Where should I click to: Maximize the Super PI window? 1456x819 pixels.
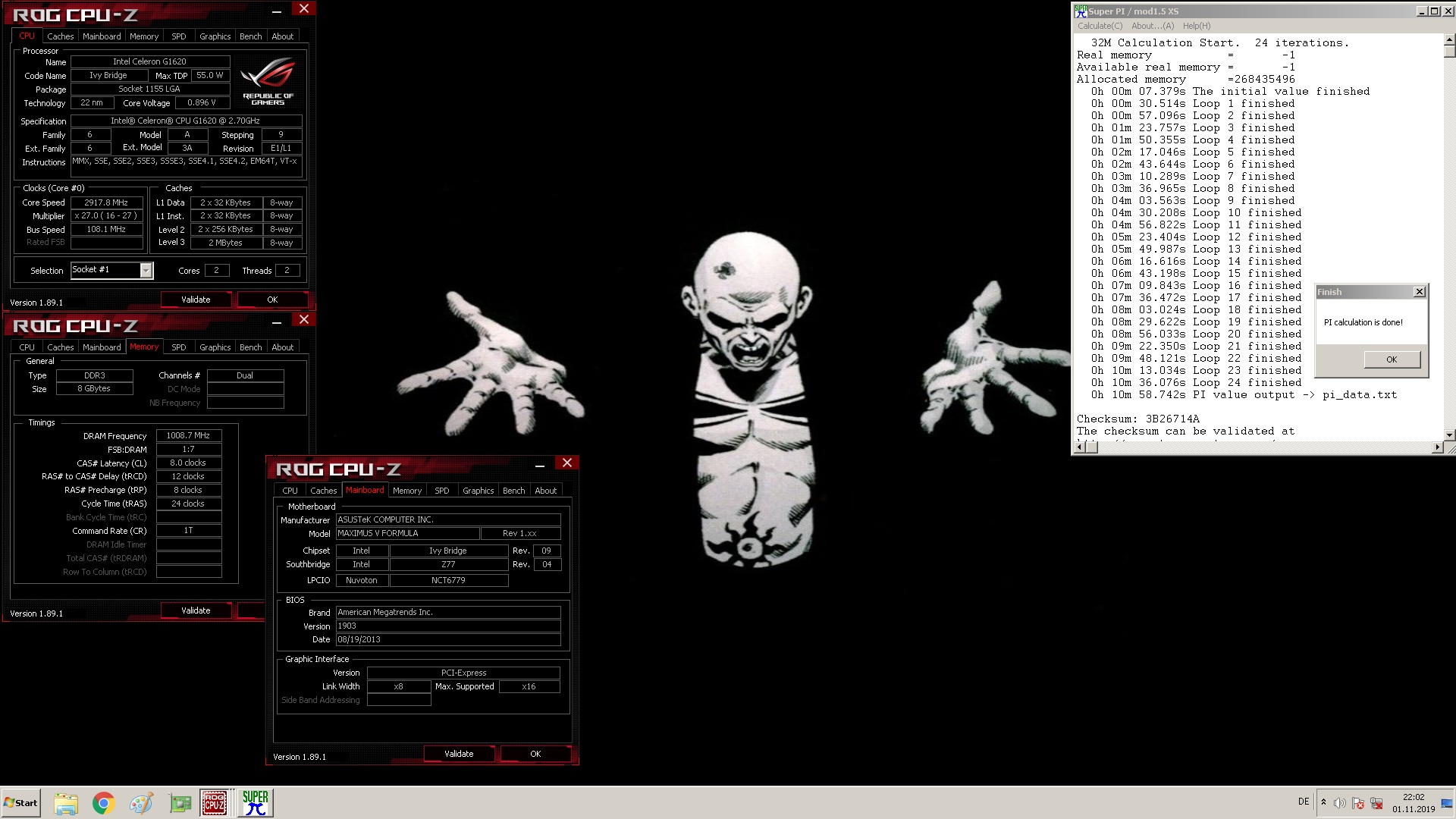tap(1434, 11)
